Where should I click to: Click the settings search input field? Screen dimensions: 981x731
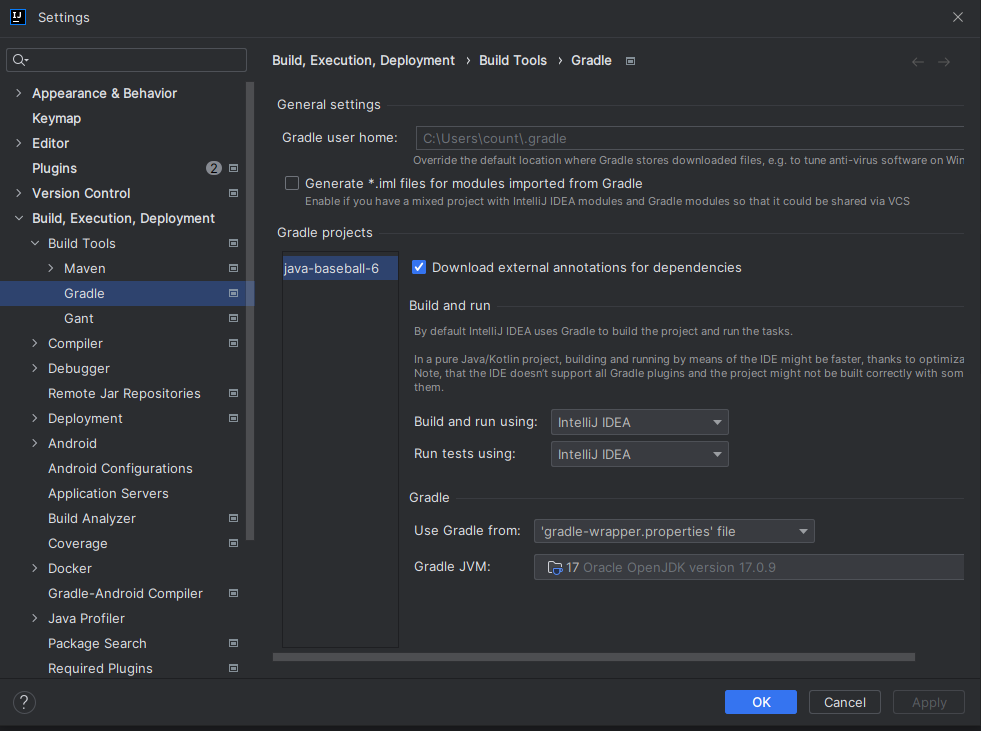(126, 60)
